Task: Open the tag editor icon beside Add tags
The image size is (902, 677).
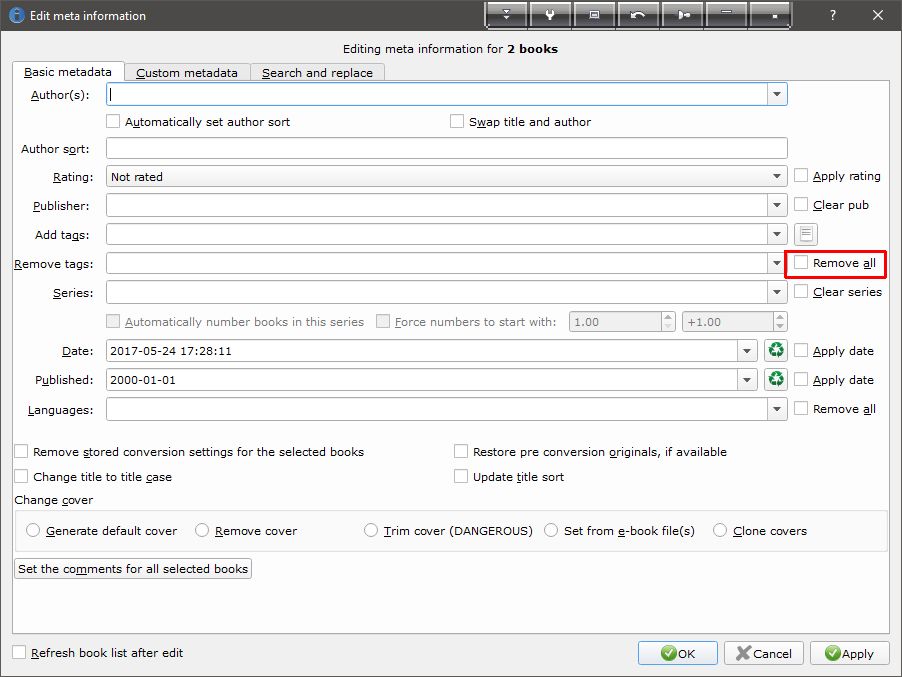Action: [806, 234]
